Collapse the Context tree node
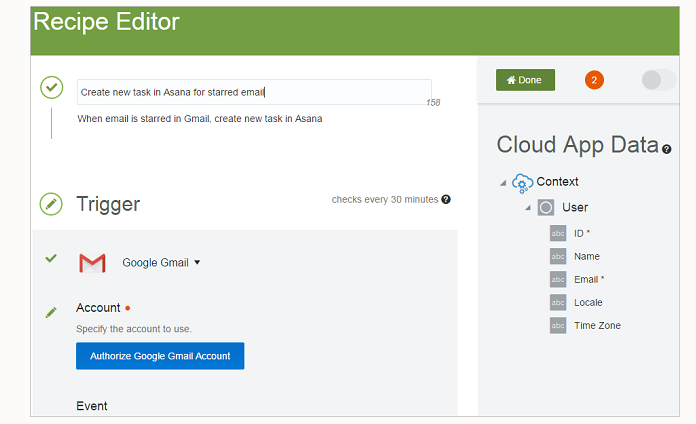The image size is (696, 424). (x=503, y=182)
